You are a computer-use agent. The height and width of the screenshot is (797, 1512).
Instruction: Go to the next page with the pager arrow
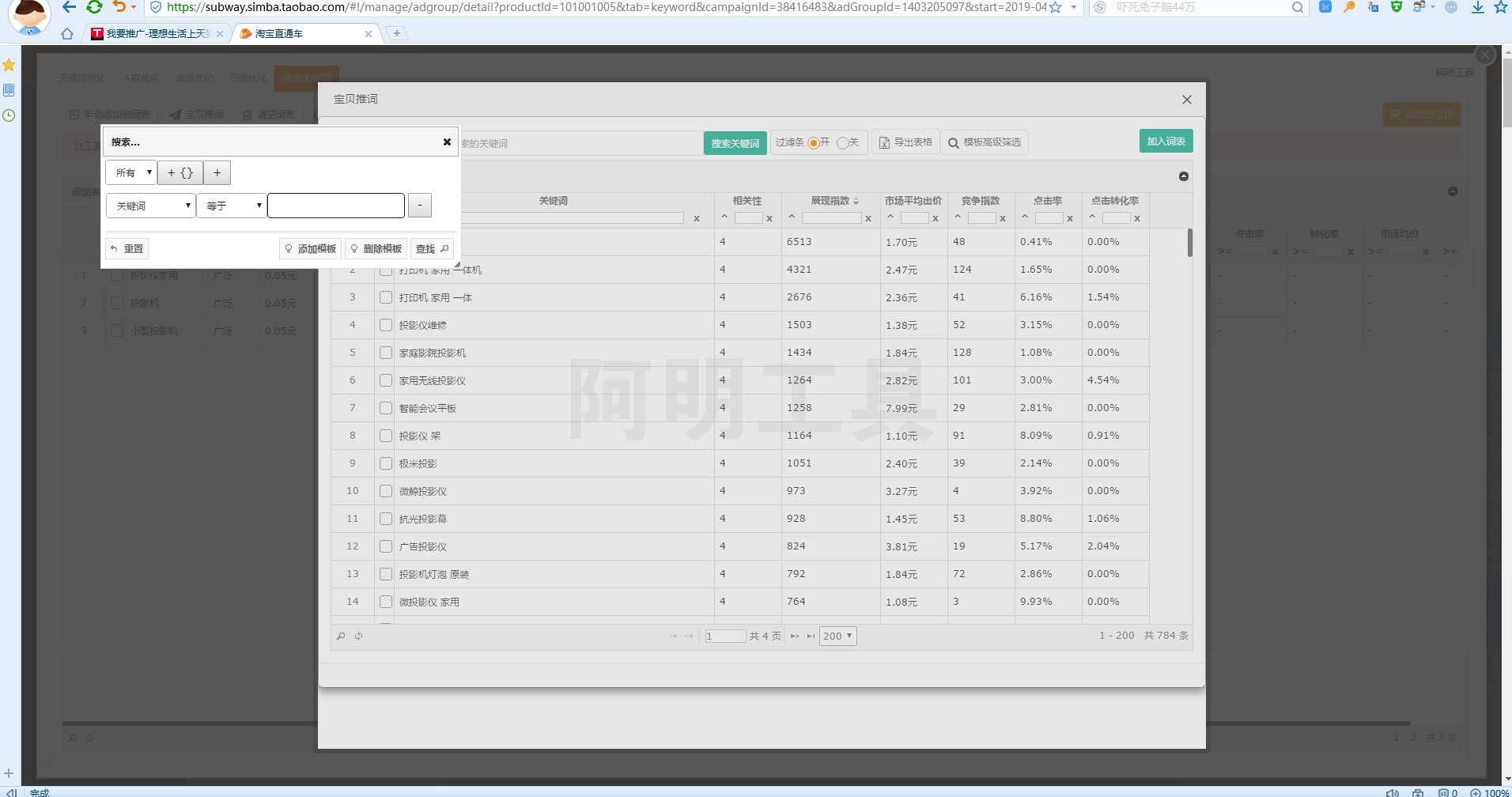coord(795,636)
